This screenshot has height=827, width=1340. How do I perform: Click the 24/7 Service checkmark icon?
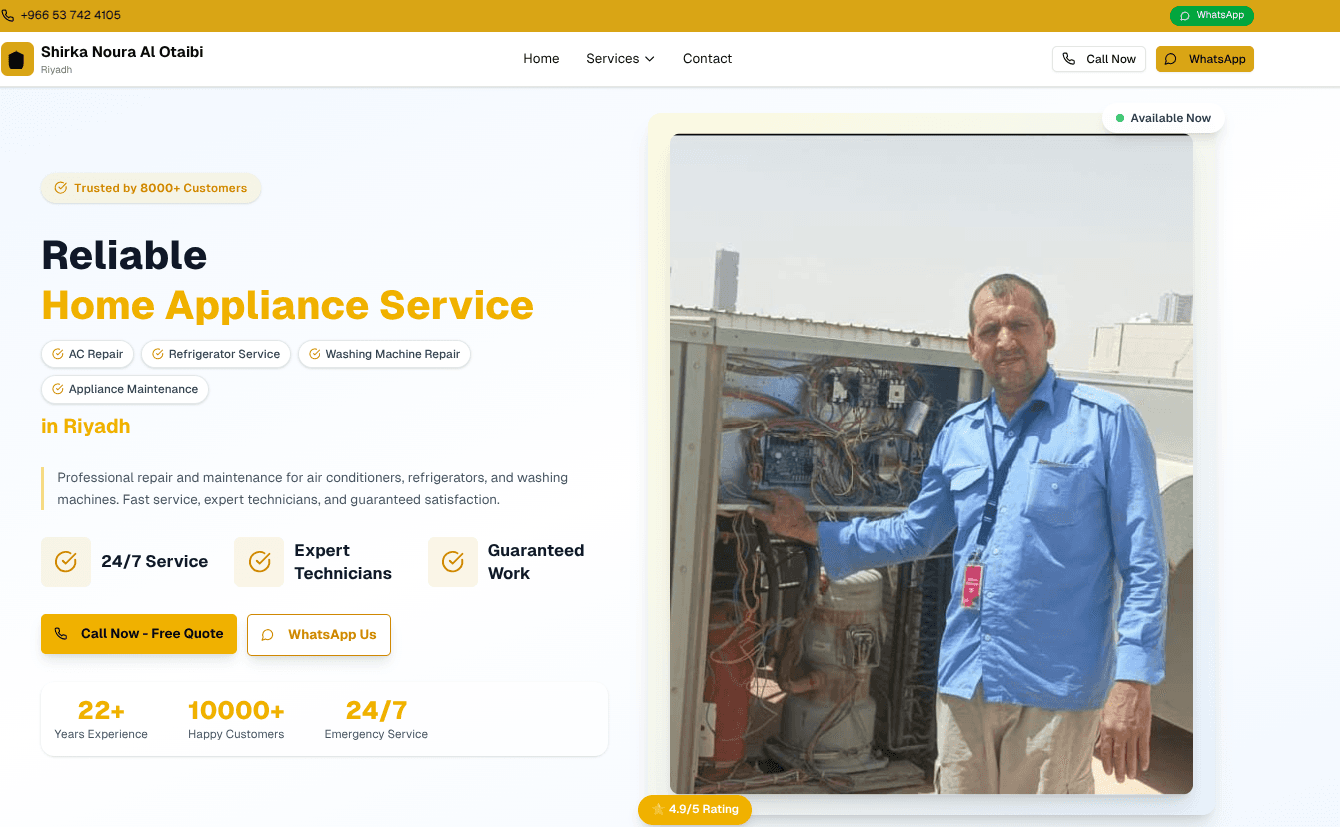click(66, 561)
